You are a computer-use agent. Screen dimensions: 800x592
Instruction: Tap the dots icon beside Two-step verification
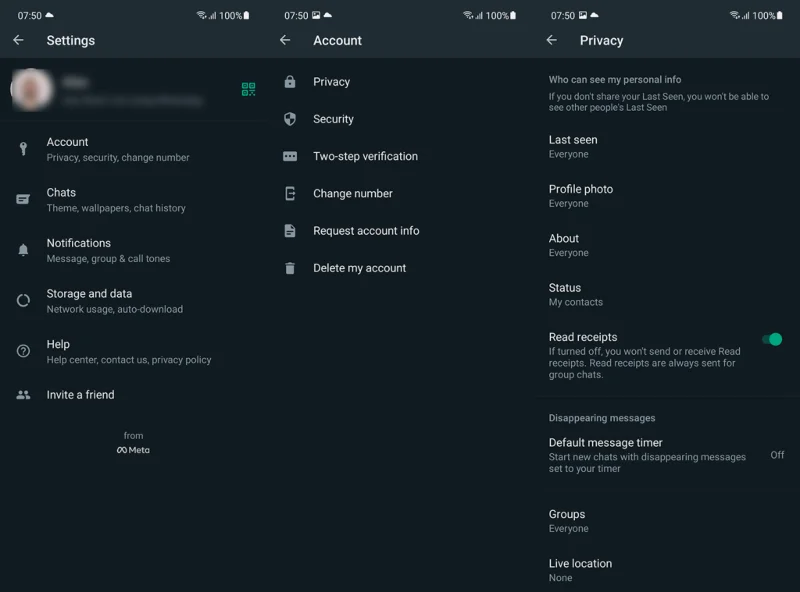pyautogui.click(x=290, y=156)
